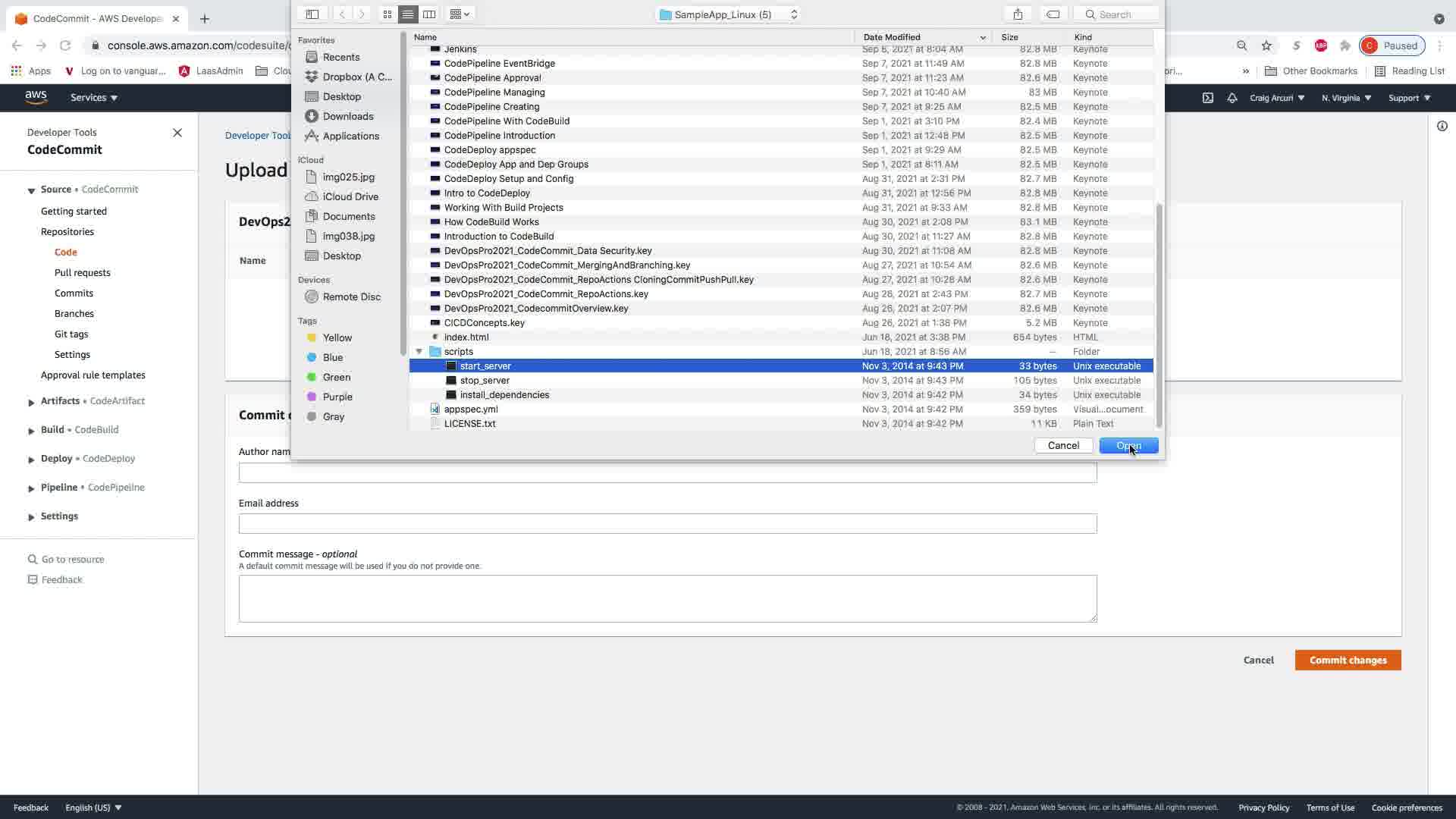Click the Edit Tags icon in dialog
Screen dimensions: 1456x819
click(1053, 14)
